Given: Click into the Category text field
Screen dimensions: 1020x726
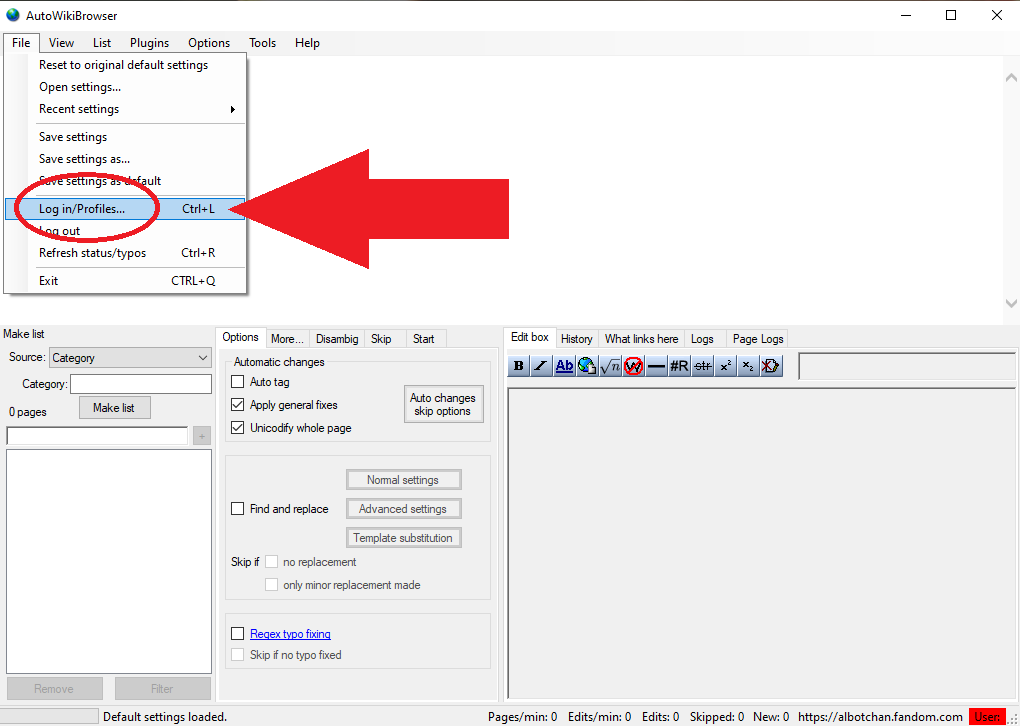Looking at the screenshot, I should tap(141, 384).
